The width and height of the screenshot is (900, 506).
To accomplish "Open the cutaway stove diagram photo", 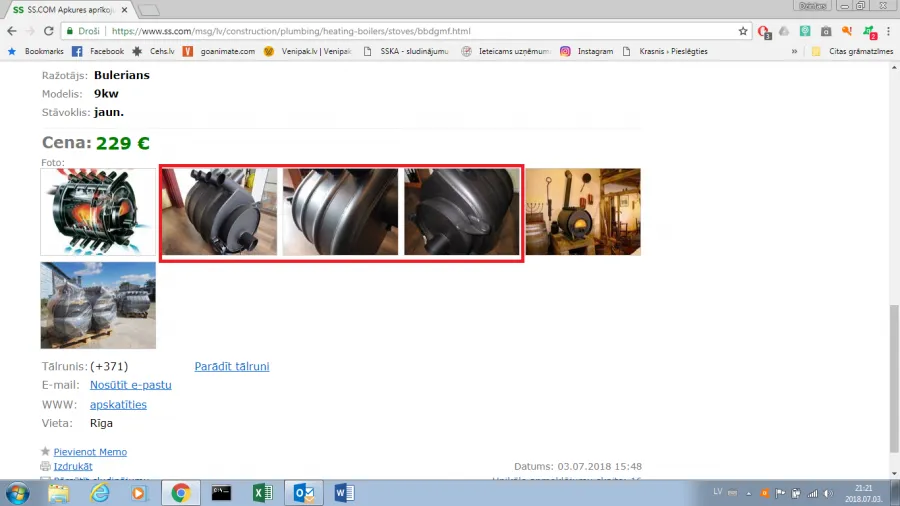I will point(98,212).
